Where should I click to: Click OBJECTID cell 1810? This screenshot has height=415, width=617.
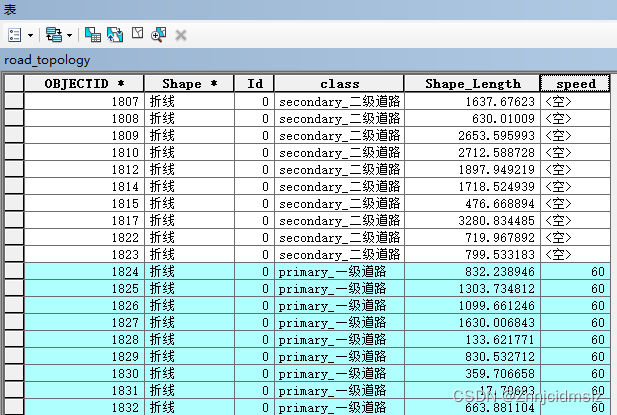pos(84,152)
